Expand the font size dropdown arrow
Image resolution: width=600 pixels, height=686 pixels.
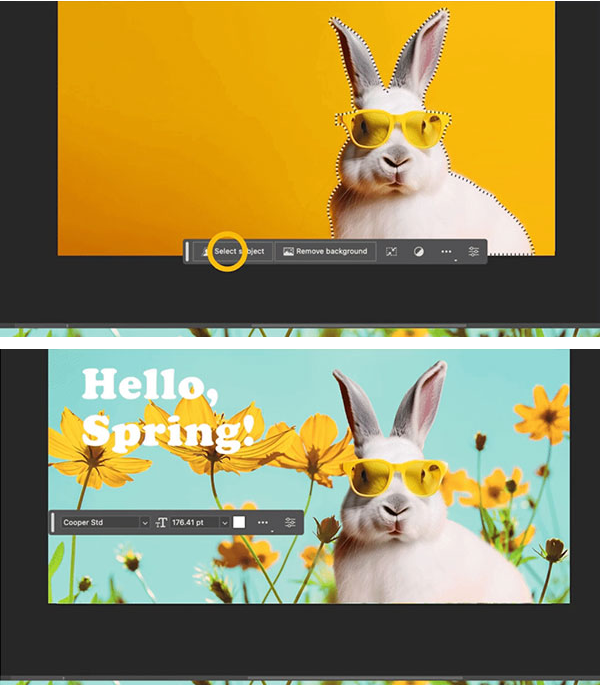[225, 522]
